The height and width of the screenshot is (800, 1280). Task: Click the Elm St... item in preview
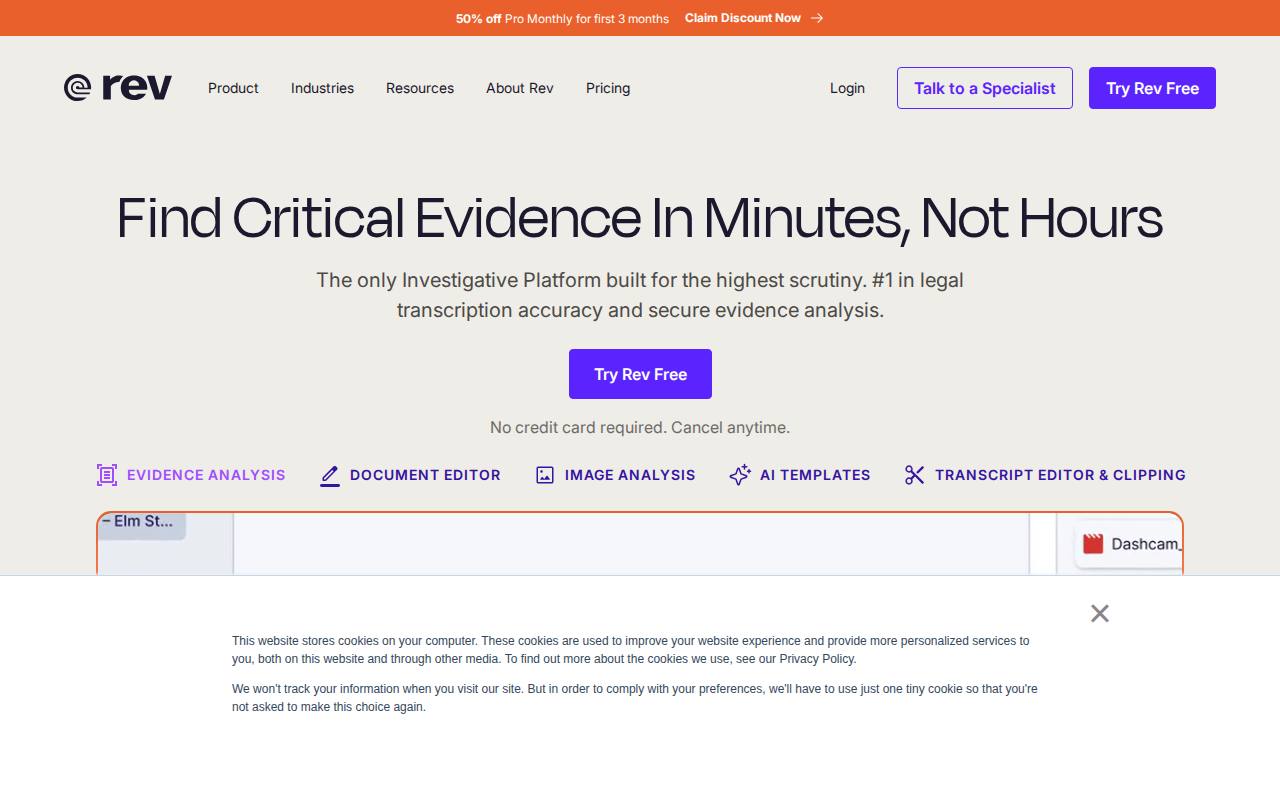click(x=141, y=524)
